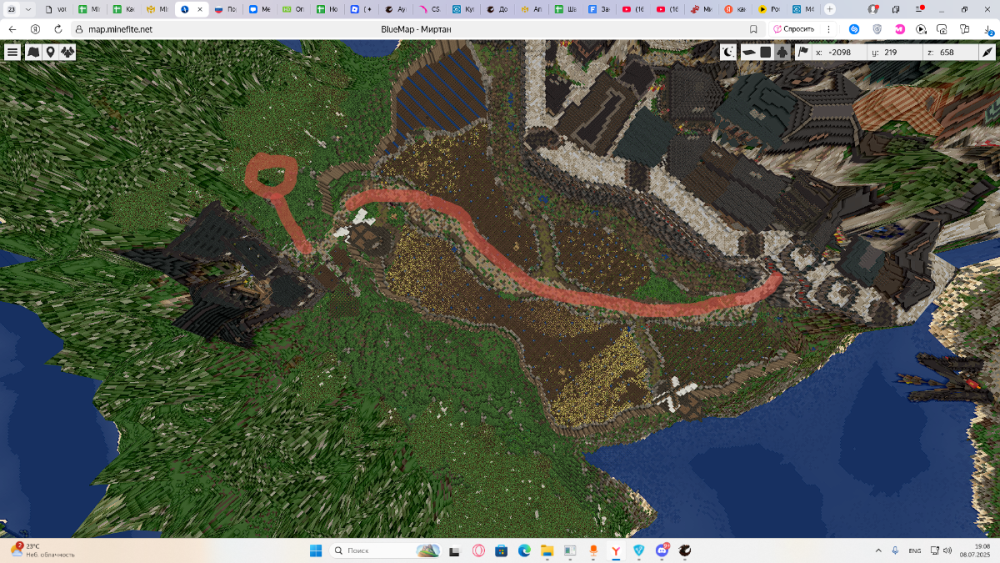
Task: Expand the tab list dropdown chevron
Action: point(28,9)
